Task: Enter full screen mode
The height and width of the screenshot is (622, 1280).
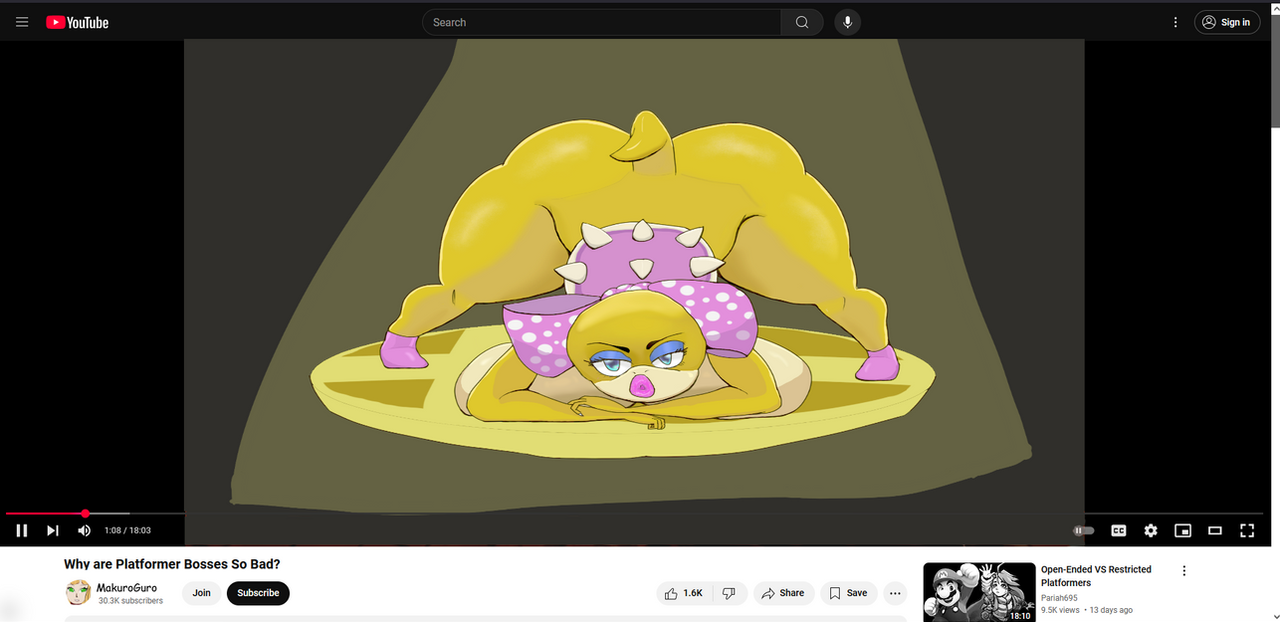Action: [x=1247, y=531]
